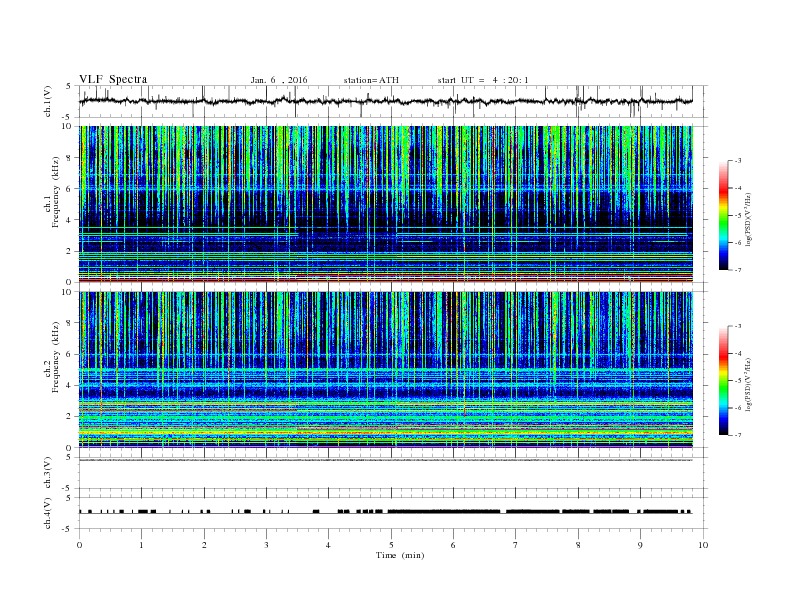Select the 'station=ATH' header label
Screen dimensions: 792x612
point(371,80)
